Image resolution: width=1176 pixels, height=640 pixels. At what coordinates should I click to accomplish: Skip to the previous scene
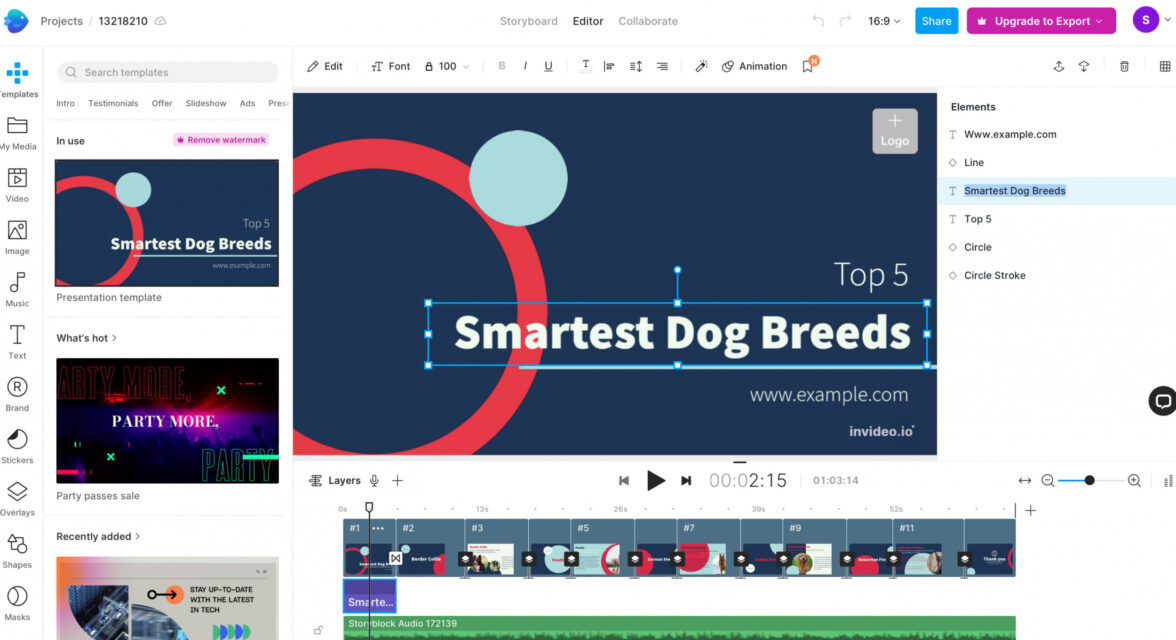[x=623, y=480]
